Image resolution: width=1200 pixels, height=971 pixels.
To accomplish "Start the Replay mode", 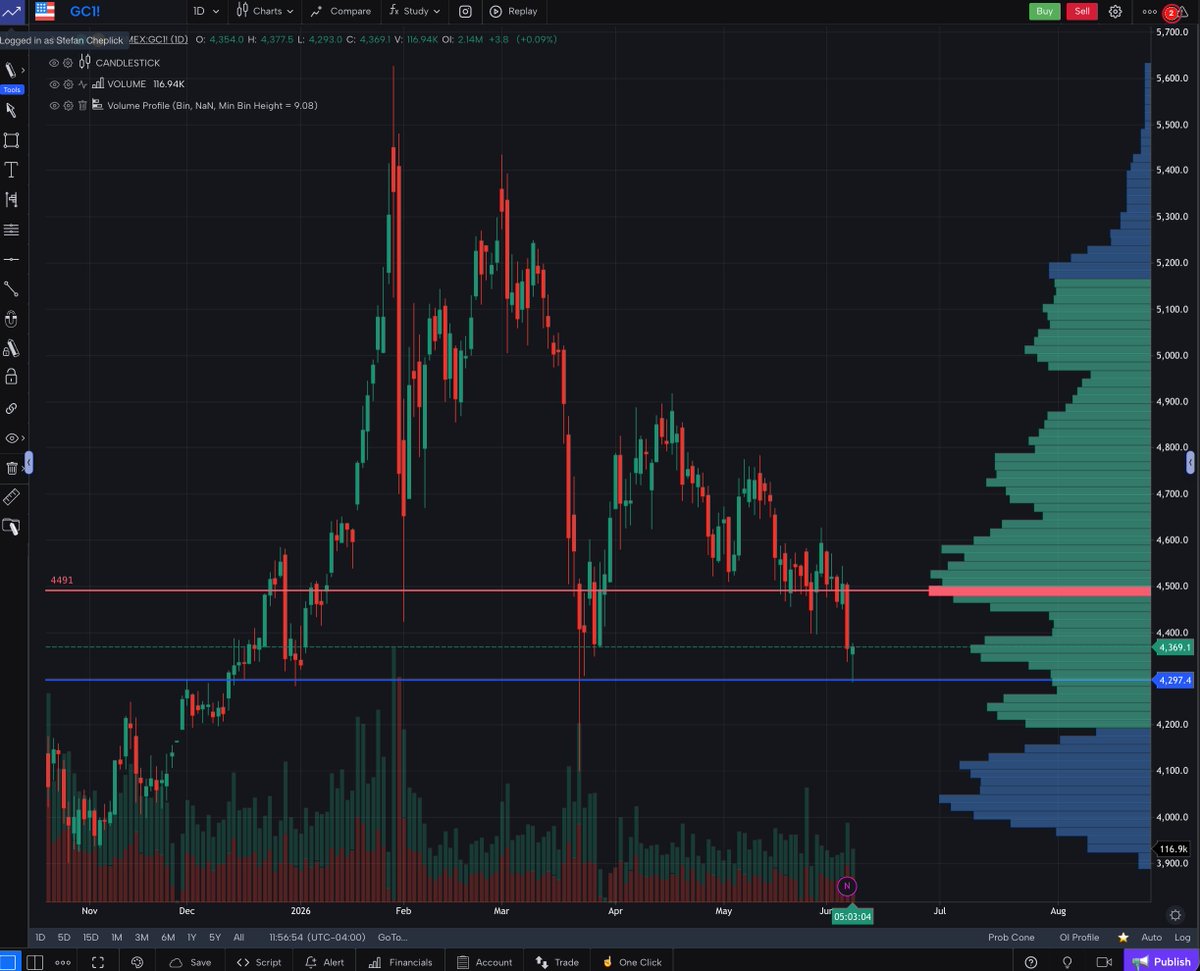I will 513,11.
